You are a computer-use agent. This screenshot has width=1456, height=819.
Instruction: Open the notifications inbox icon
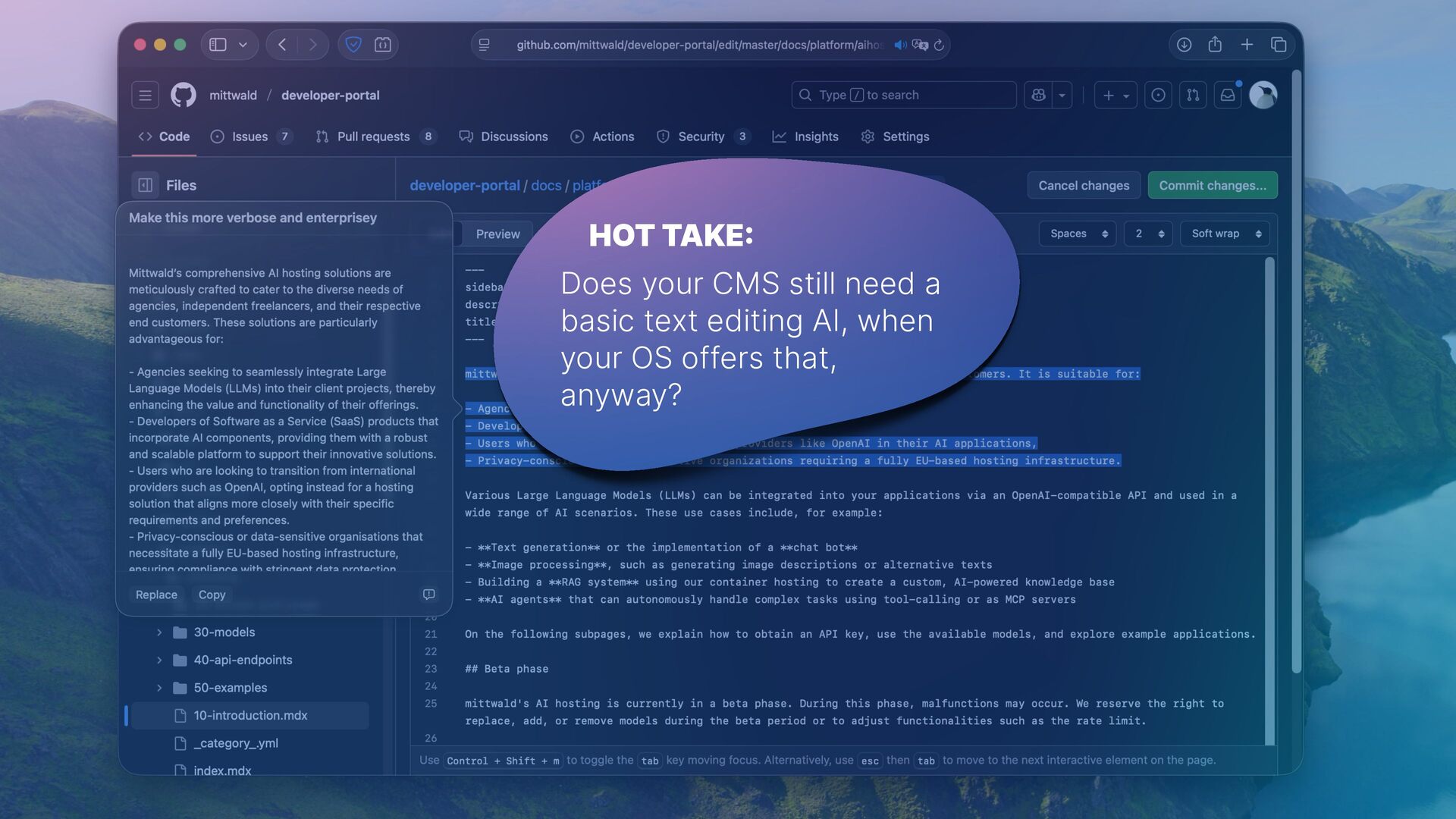(x=1227, y=95)
